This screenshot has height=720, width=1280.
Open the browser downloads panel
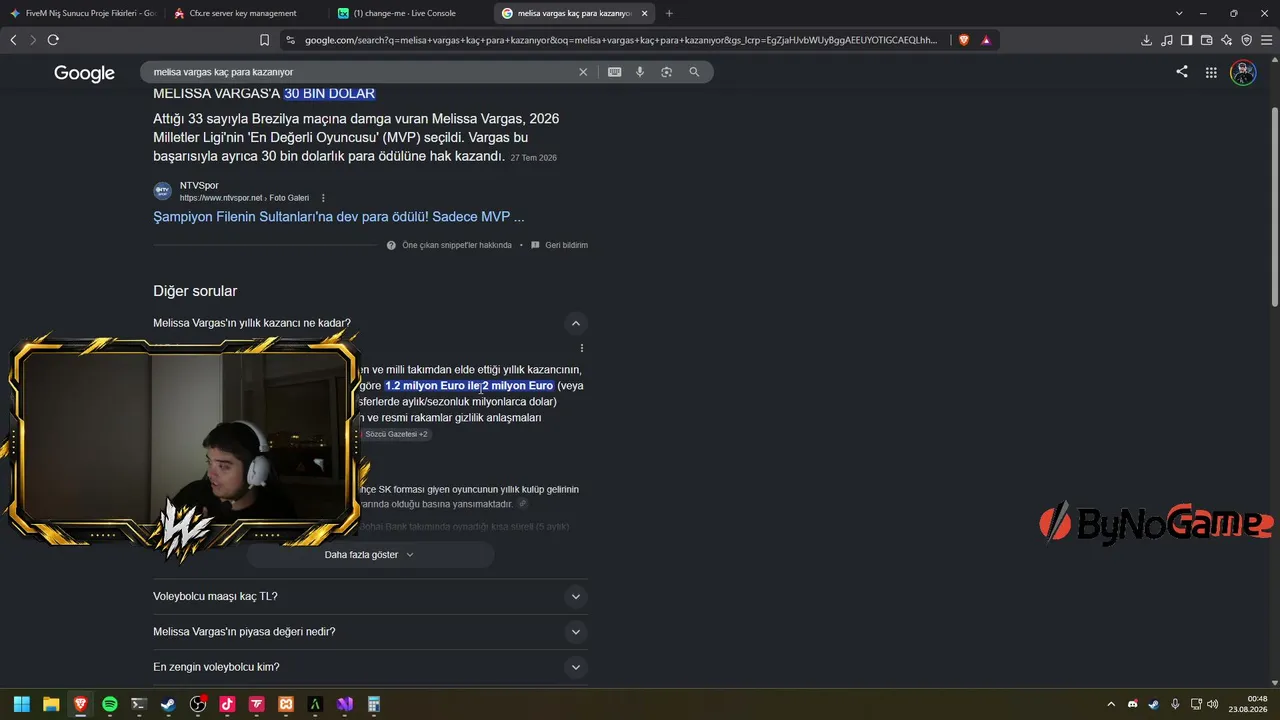coord(1146,40)
